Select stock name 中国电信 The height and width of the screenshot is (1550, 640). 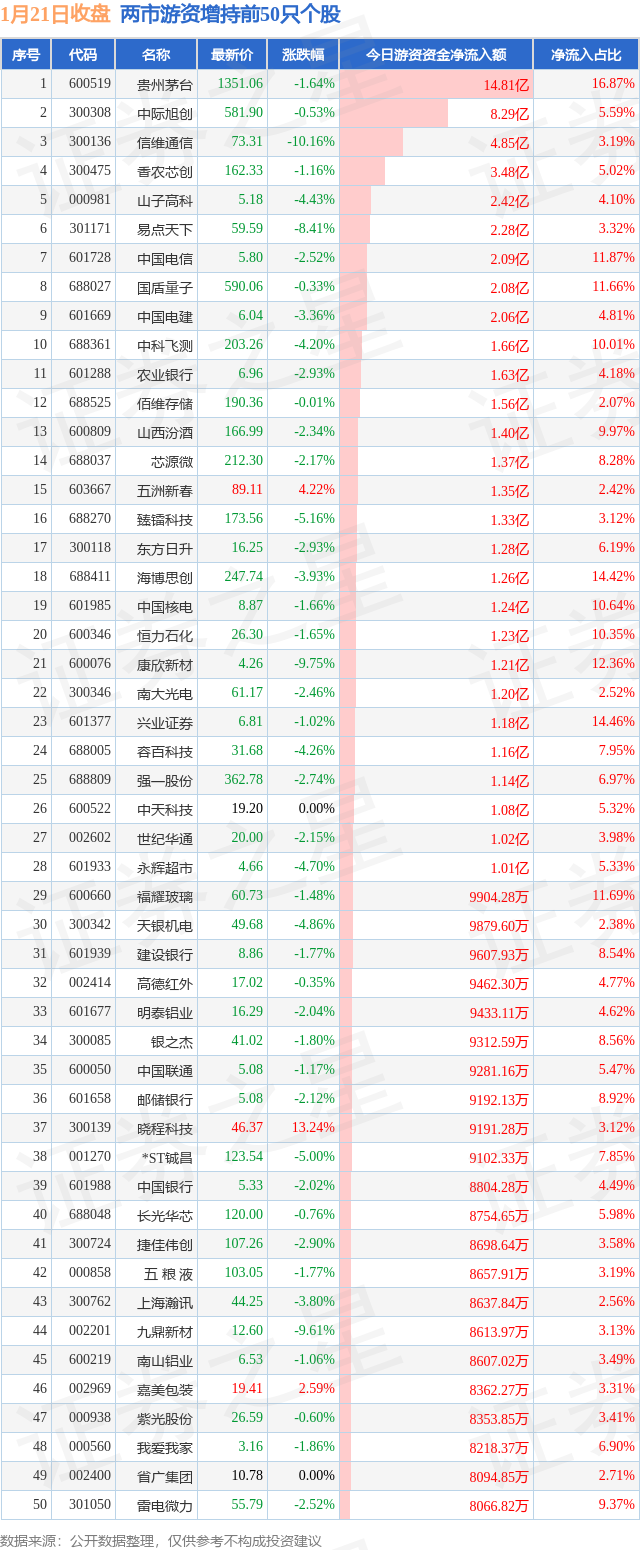coord(165,258)
